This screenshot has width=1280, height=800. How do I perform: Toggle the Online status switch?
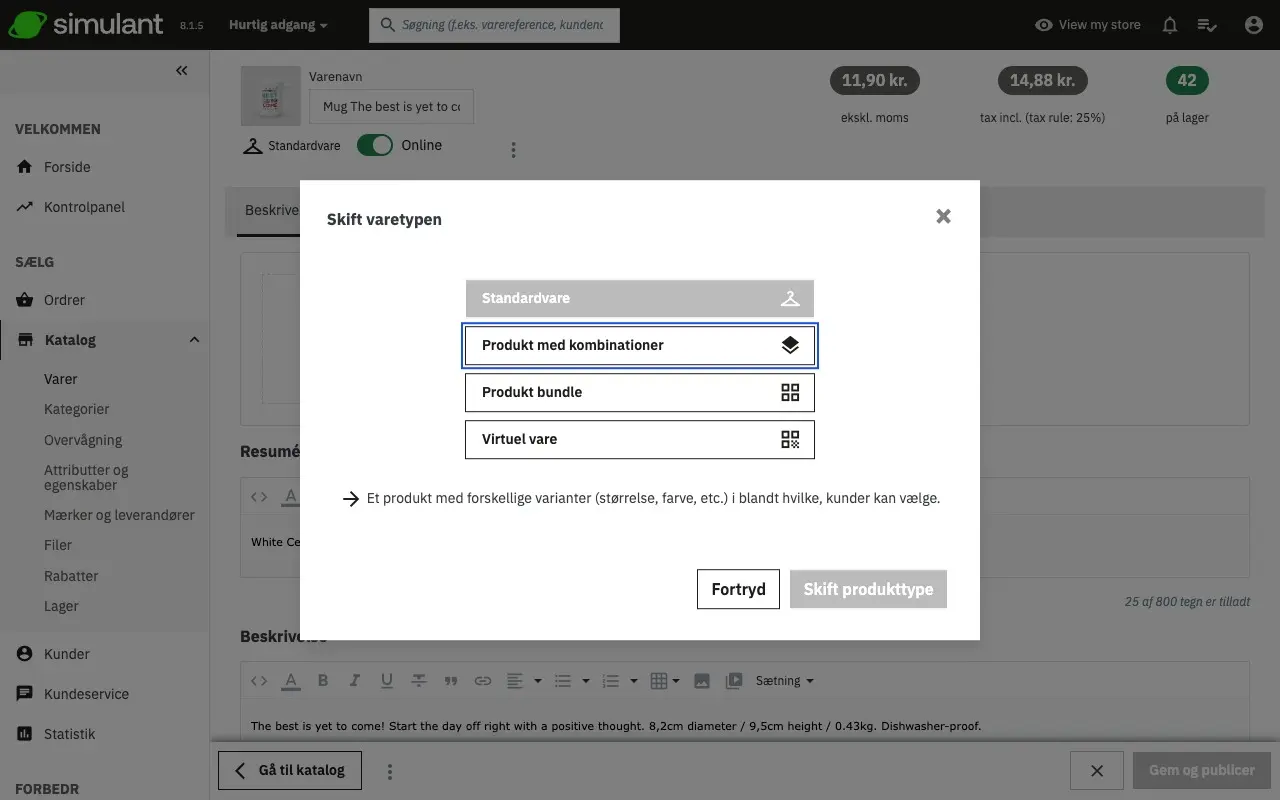[376, 145]
